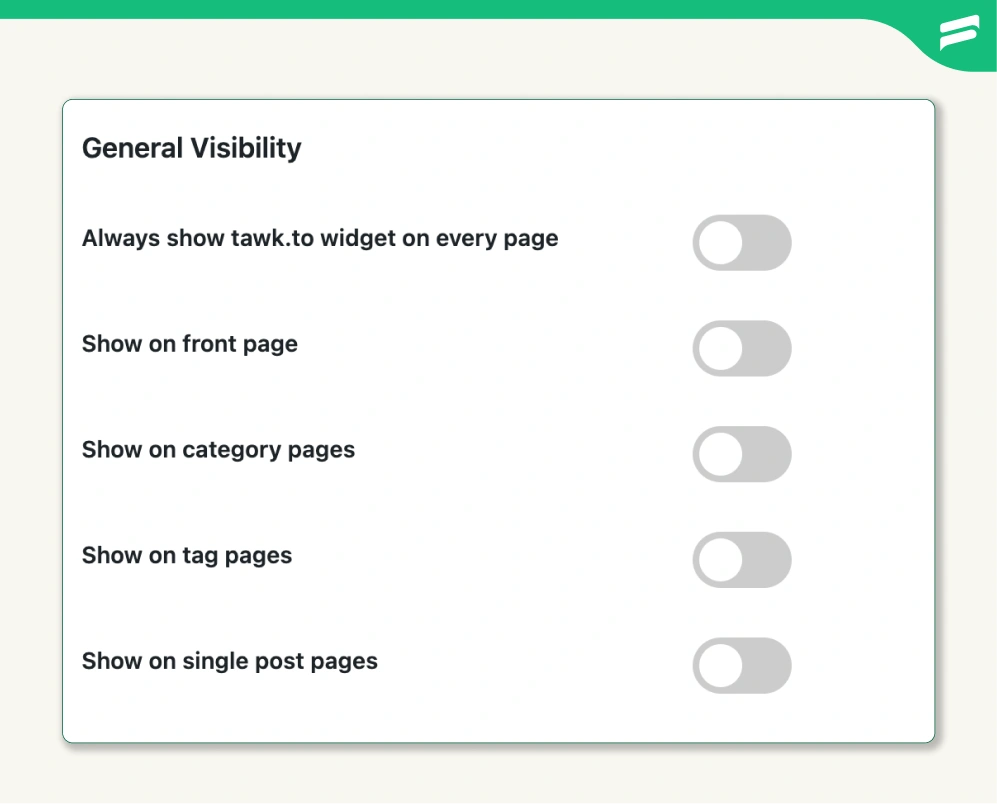Click the 'Show on tag pages' label

tap(187, 555)
